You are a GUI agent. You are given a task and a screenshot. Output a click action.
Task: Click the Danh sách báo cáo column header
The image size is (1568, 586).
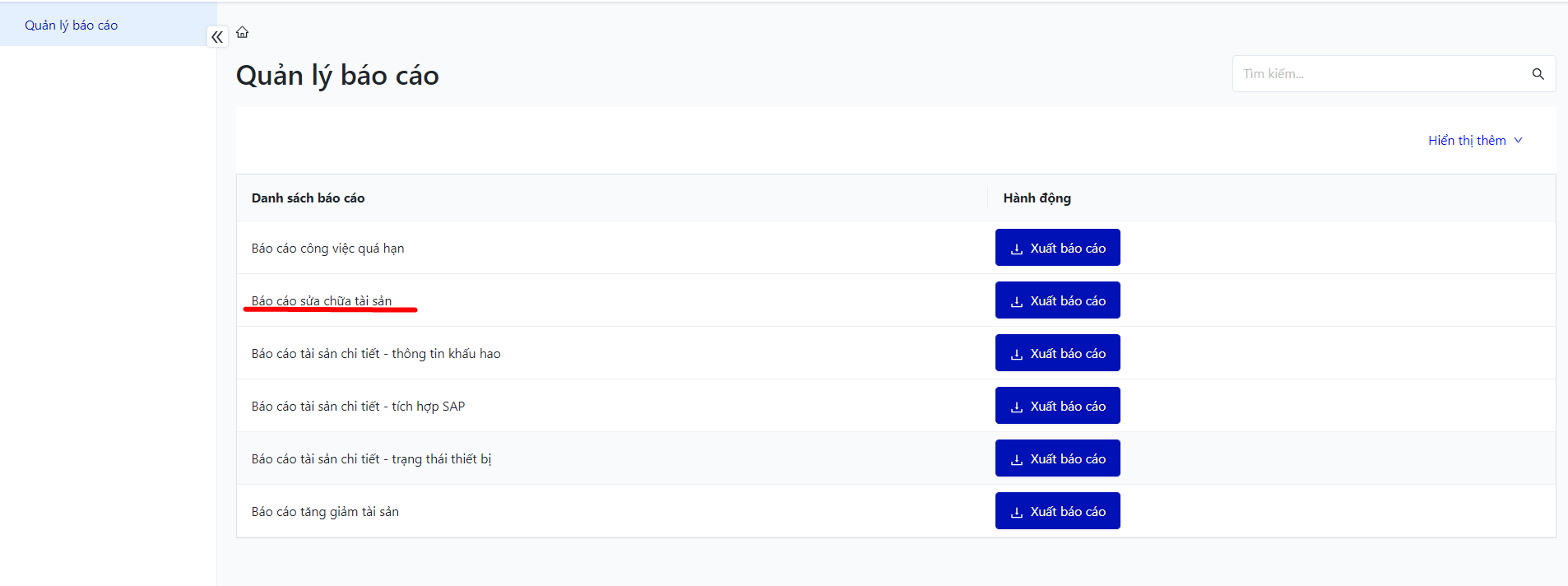(x=308, y=198)
